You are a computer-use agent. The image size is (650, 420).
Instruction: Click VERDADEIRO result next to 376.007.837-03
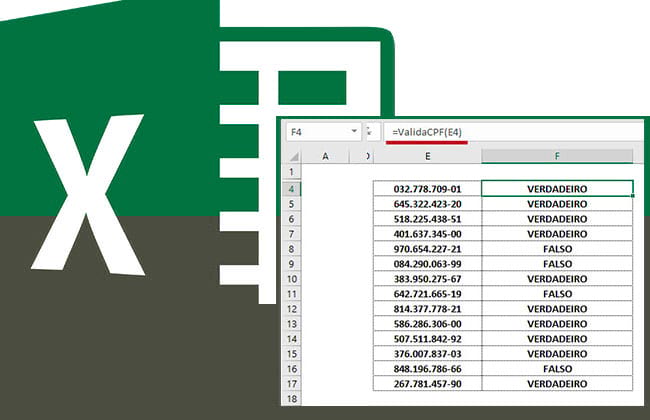click(x=557, y=354)
